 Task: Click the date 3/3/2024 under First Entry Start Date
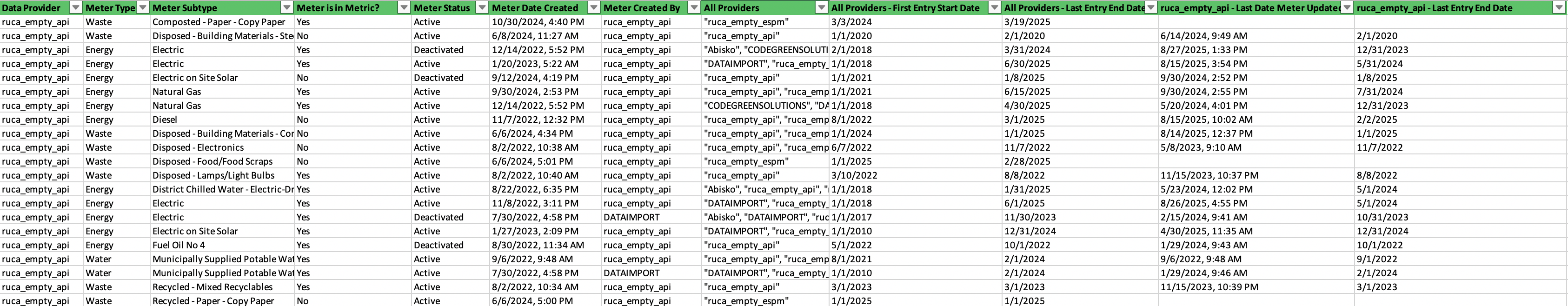point(847,22)
